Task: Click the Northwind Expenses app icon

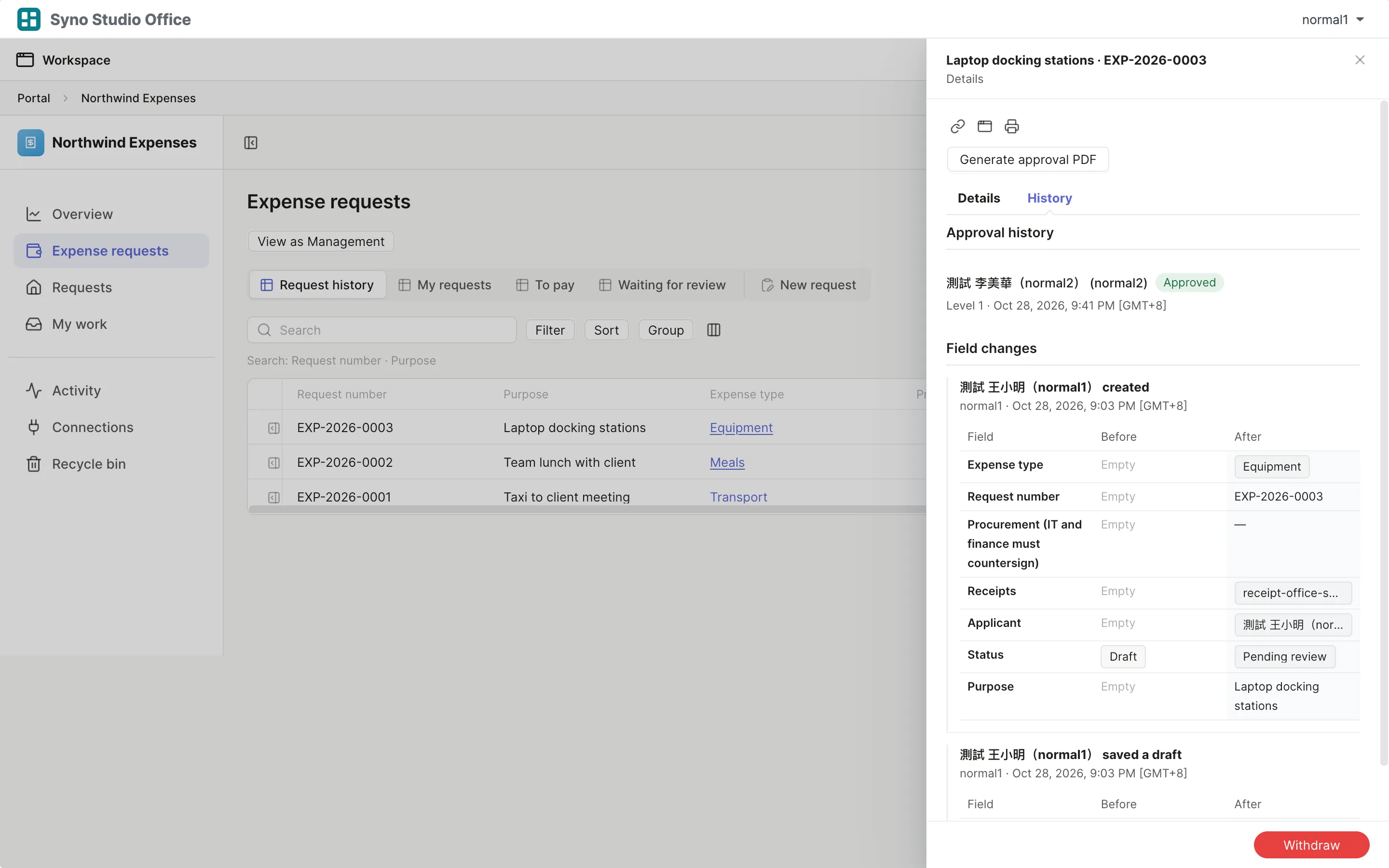Action: pos(30,142)
